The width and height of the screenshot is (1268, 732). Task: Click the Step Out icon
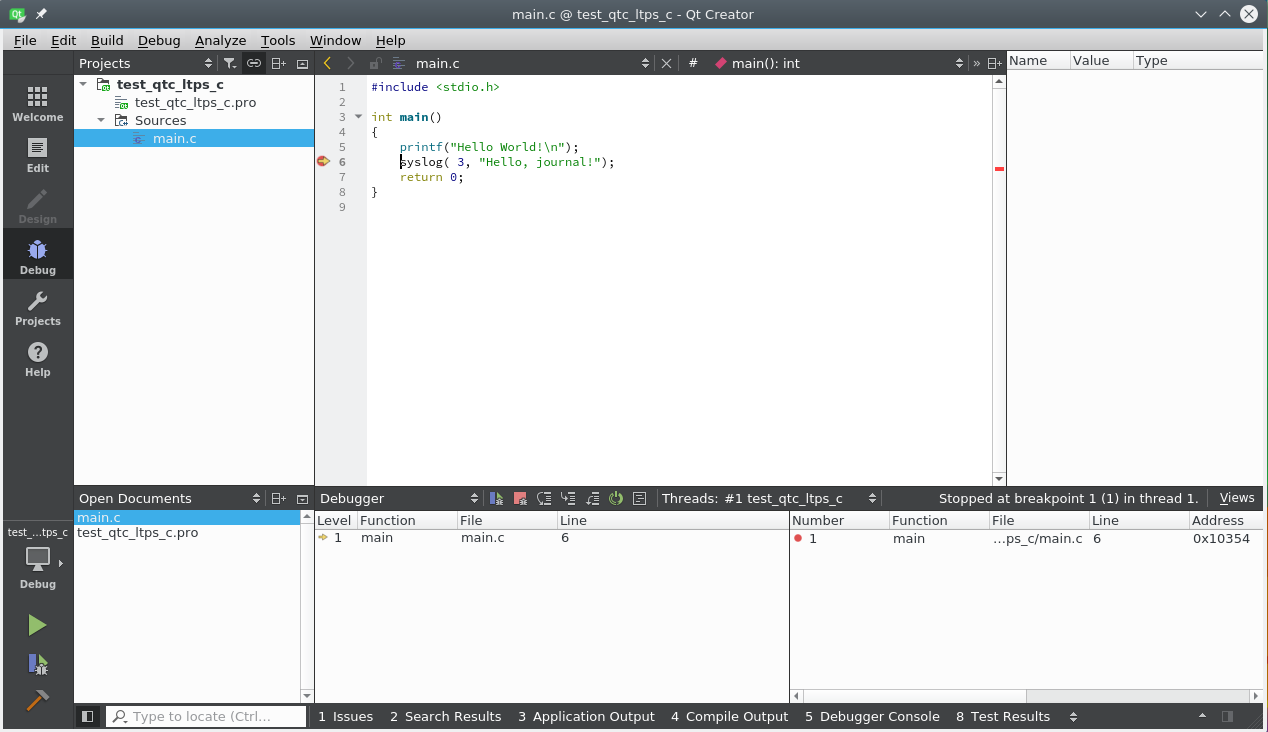(x=592, y=498)
